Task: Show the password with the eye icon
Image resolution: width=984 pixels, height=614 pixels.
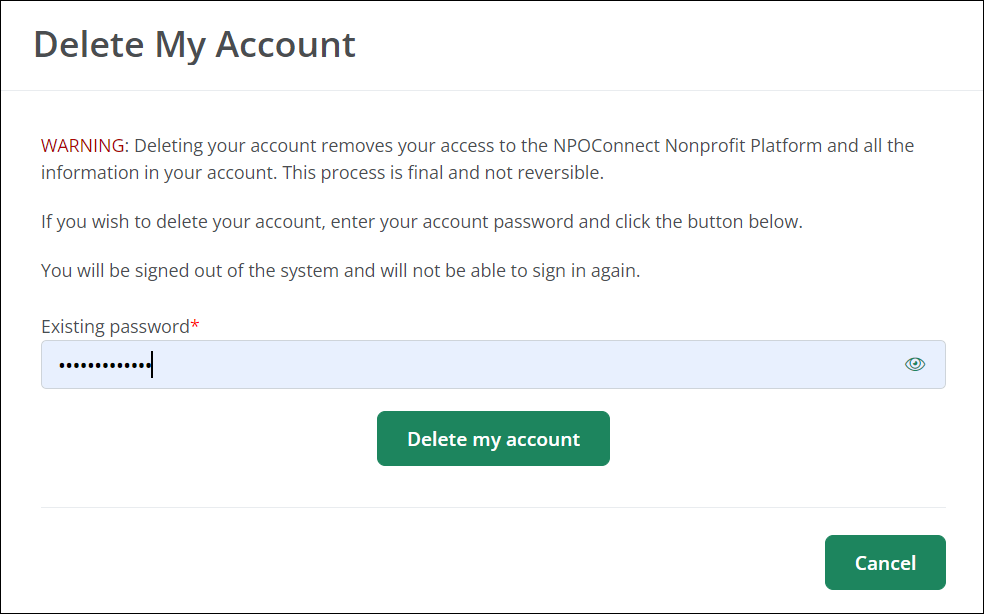Action: pyautogui.click(x=914, y=364)
